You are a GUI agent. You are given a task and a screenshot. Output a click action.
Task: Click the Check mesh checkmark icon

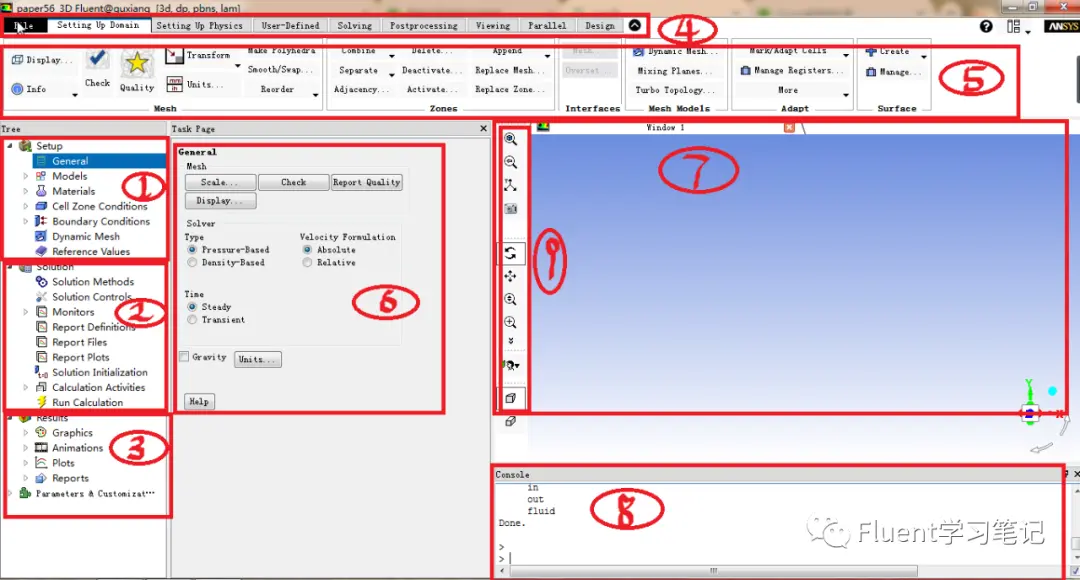click(x=97, y=59)
